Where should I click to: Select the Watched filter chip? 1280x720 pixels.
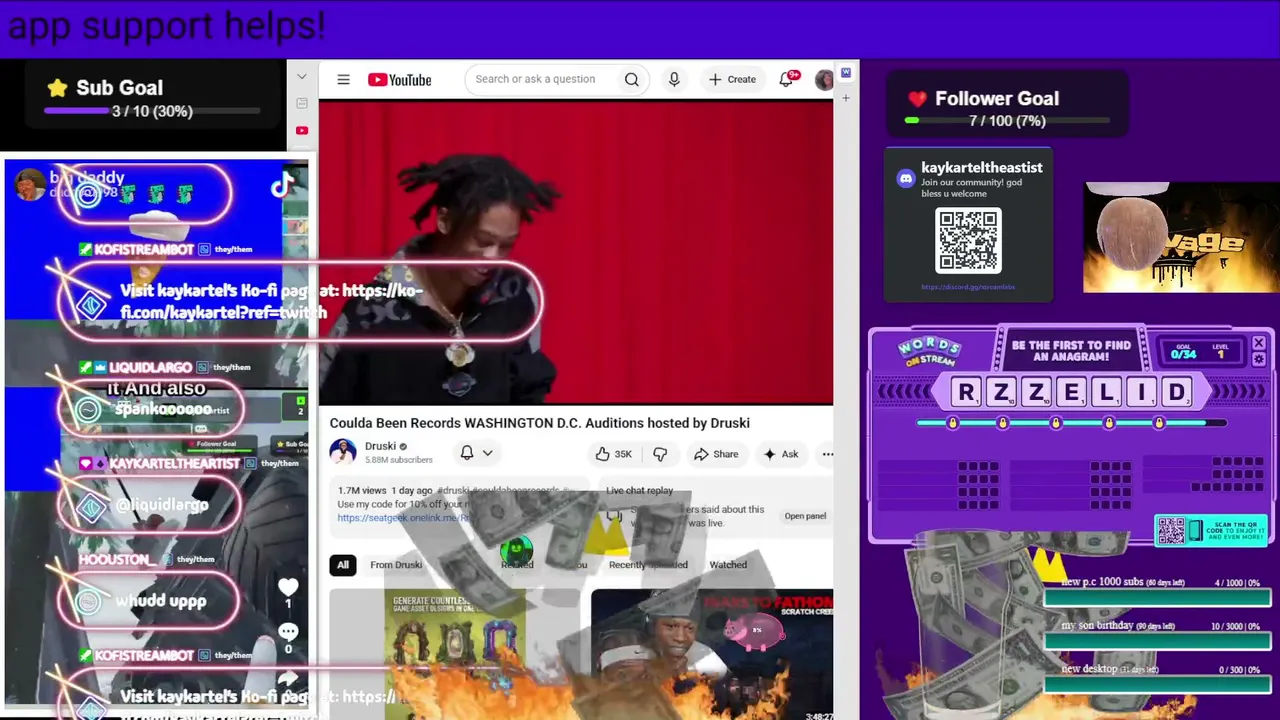(728, 565)
